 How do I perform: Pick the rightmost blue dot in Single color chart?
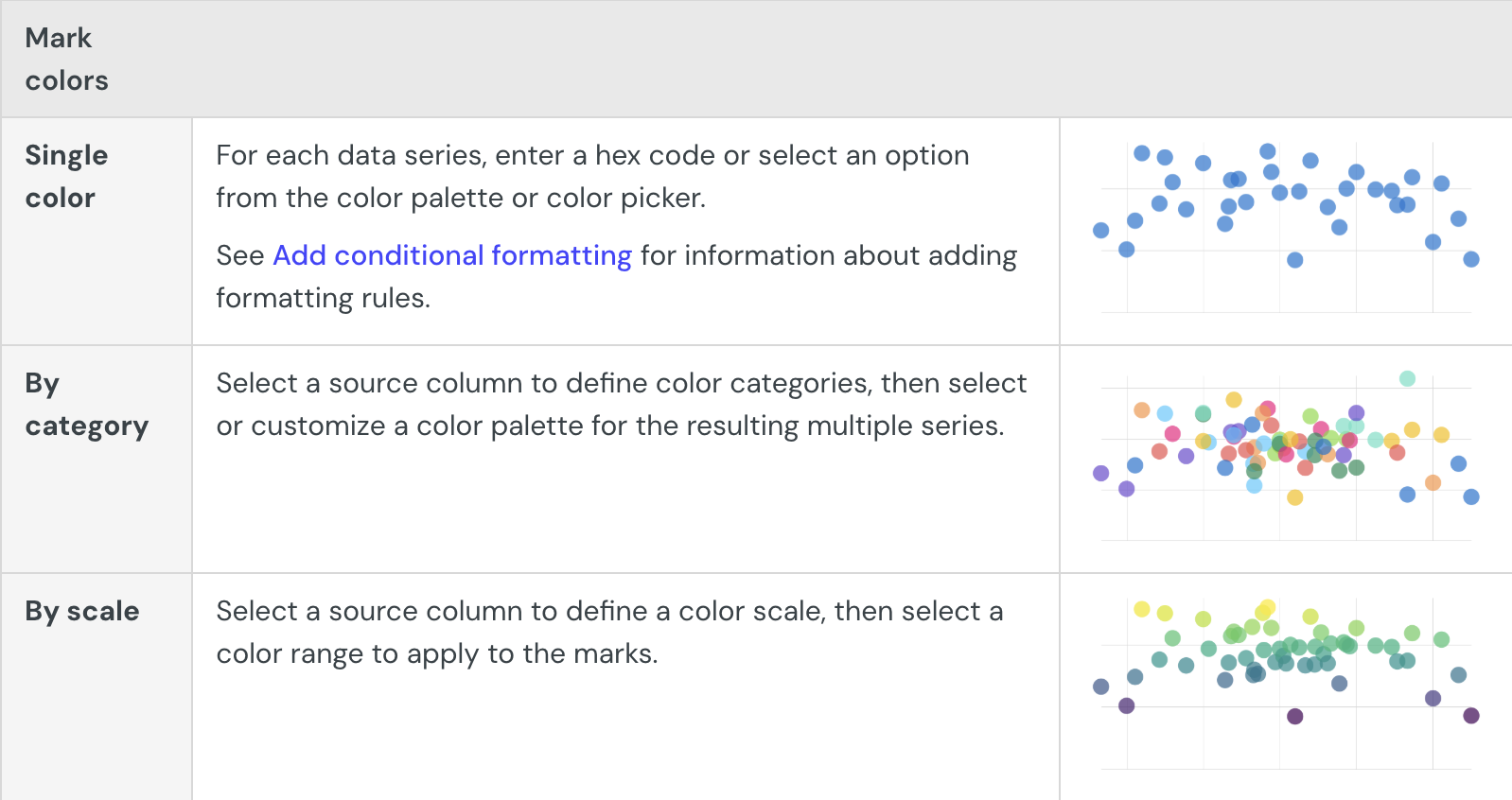pos(1470,259)
